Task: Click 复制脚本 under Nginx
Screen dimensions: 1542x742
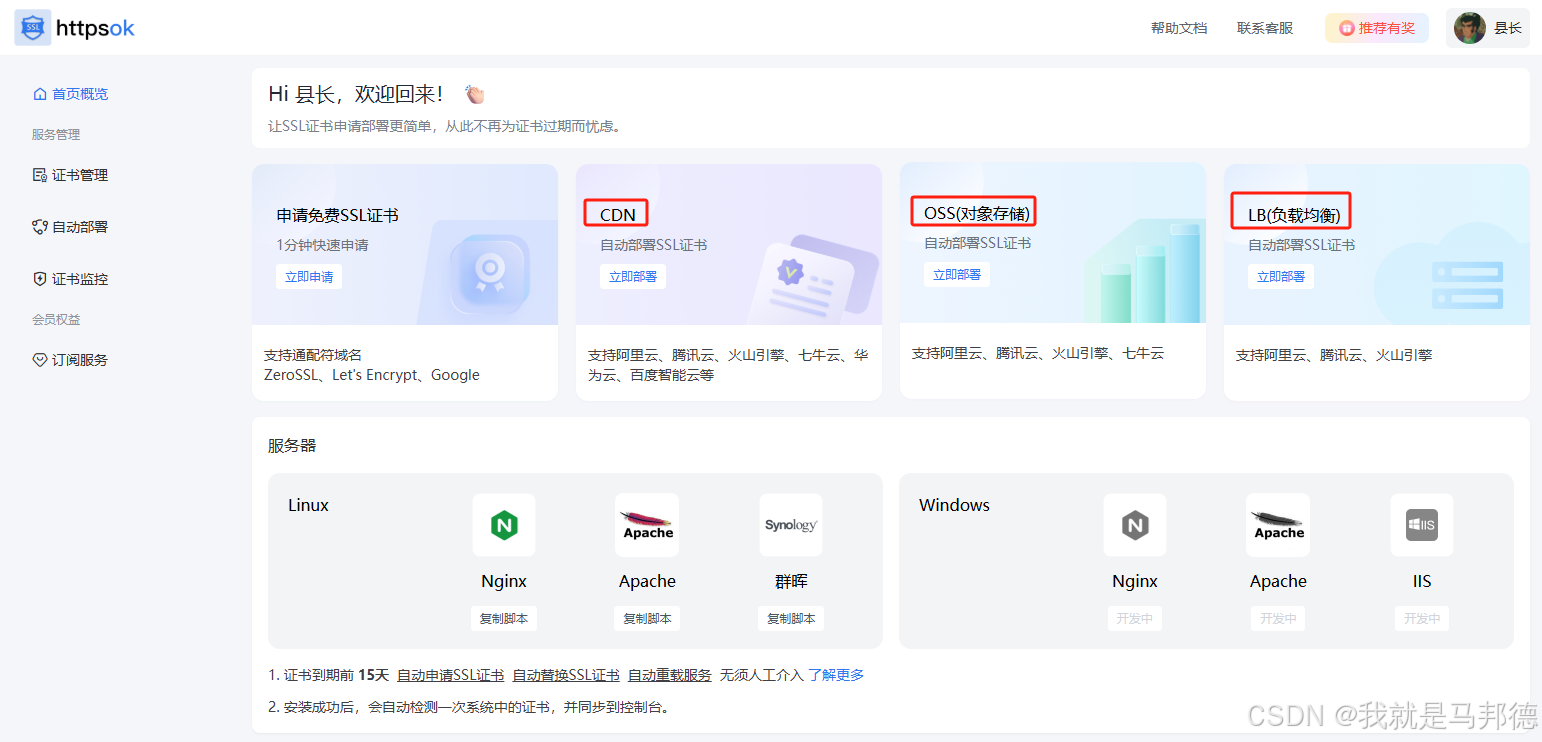Action: pyautogui.click(x=504, y=618)
